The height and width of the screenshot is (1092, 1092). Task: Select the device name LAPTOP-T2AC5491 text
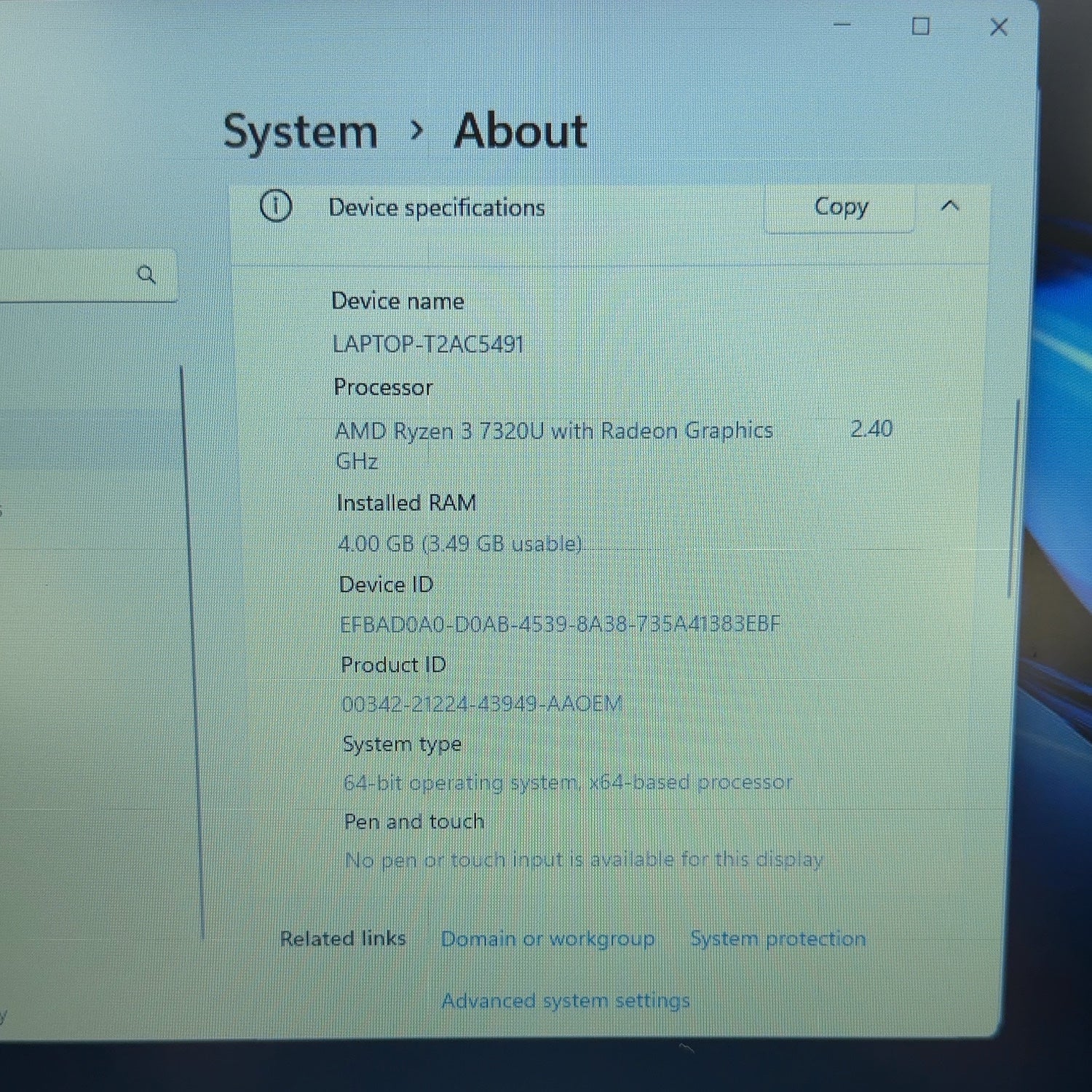point(428,344)
